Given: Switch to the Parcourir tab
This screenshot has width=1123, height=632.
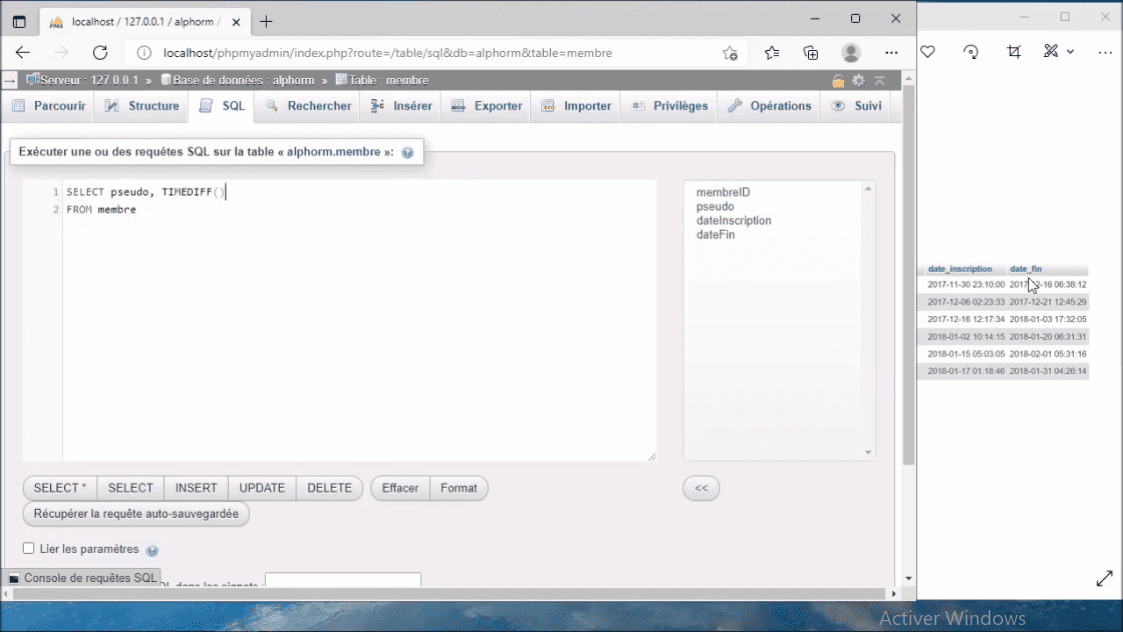Looking at the screenshot, I should pos(49,106).
